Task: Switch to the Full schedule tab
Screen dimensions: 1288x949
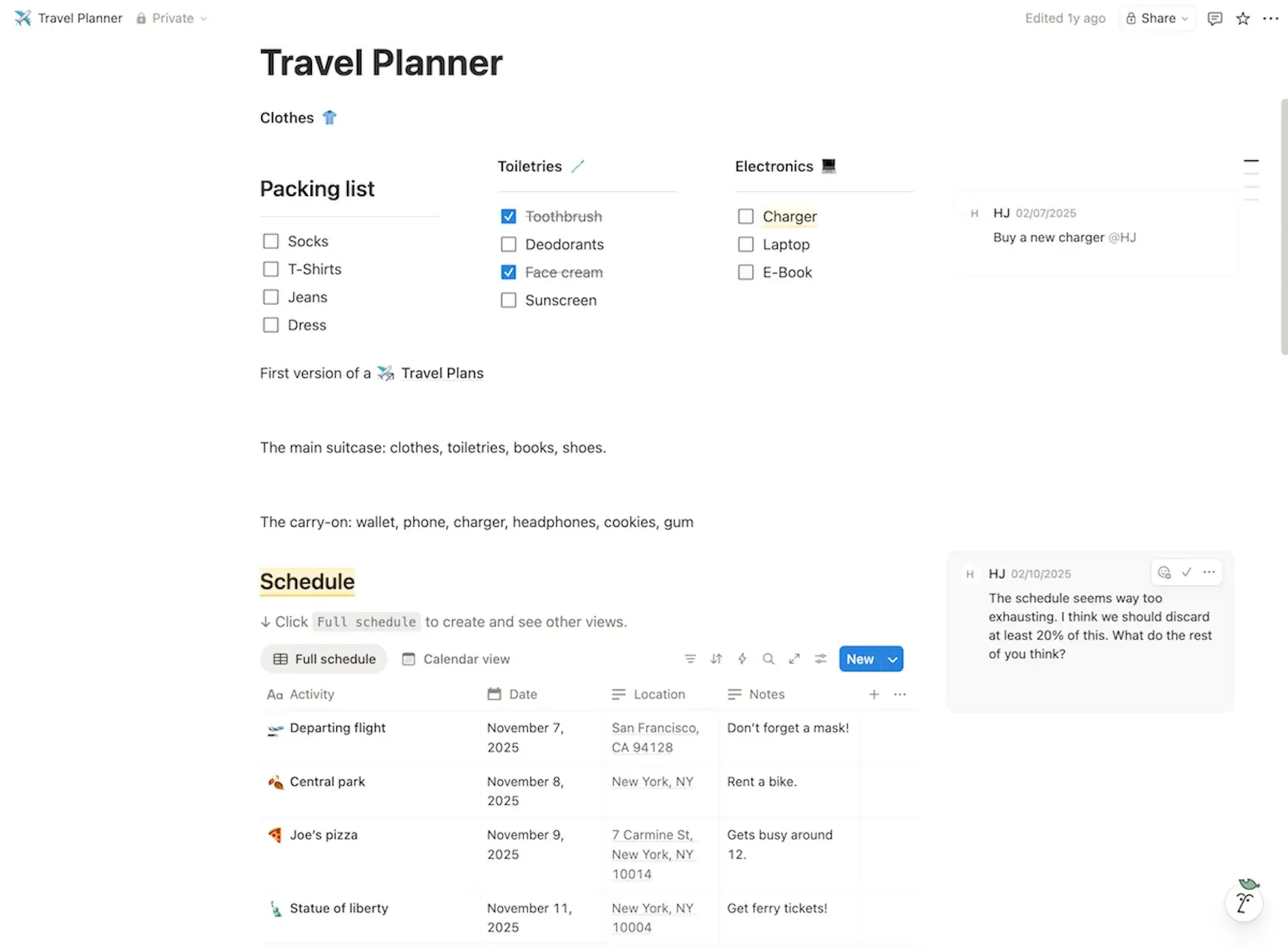Action: point(324,659)
